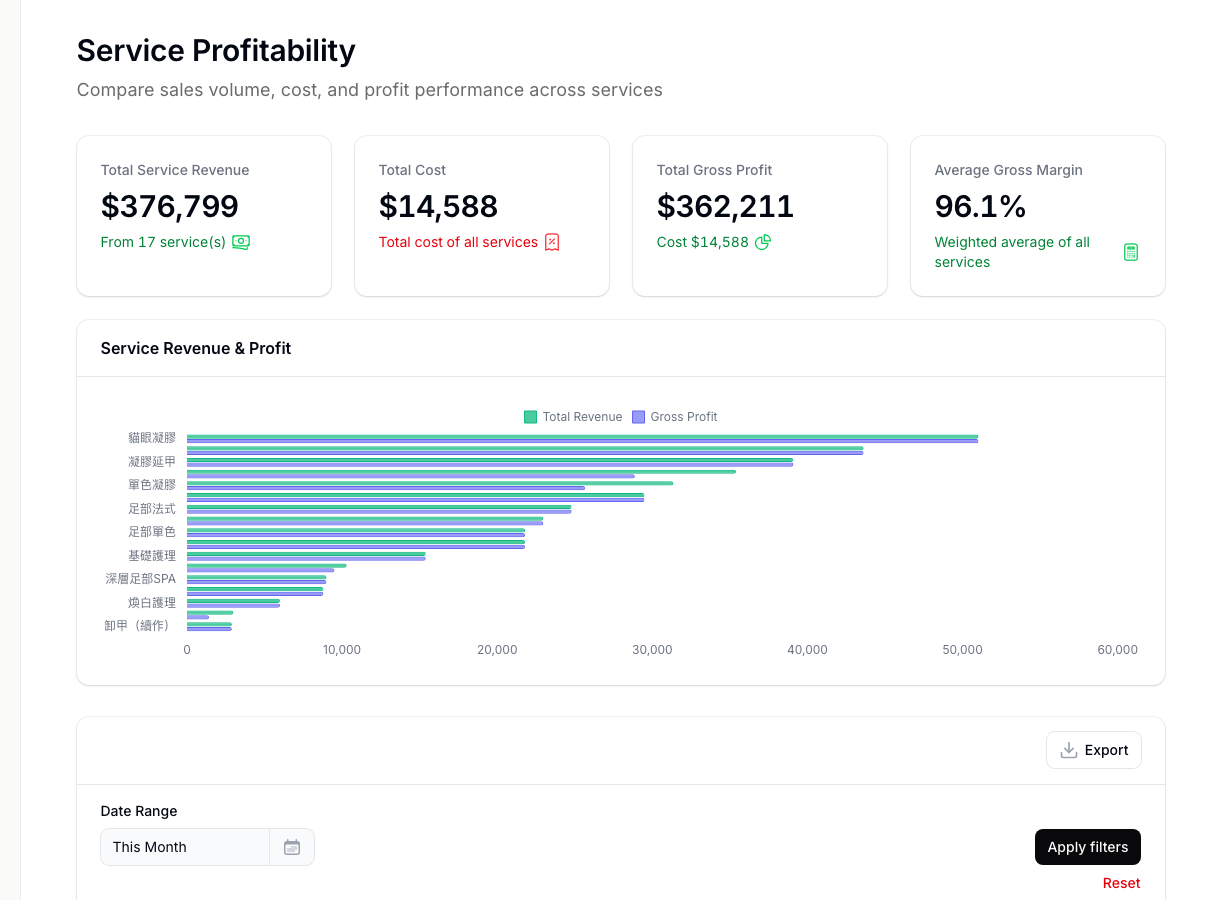Click the Apply filters button
The height and width of the screenshot is (900, 1220).
point(1087,846)
